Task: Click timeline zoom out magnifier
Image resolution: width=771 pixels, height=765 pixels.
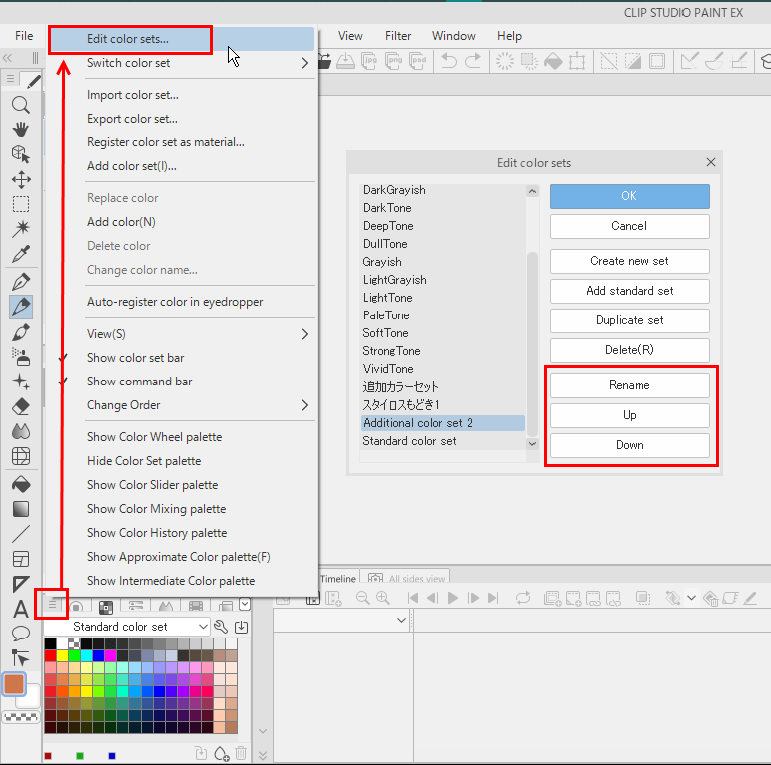Action: coord(362,598)
